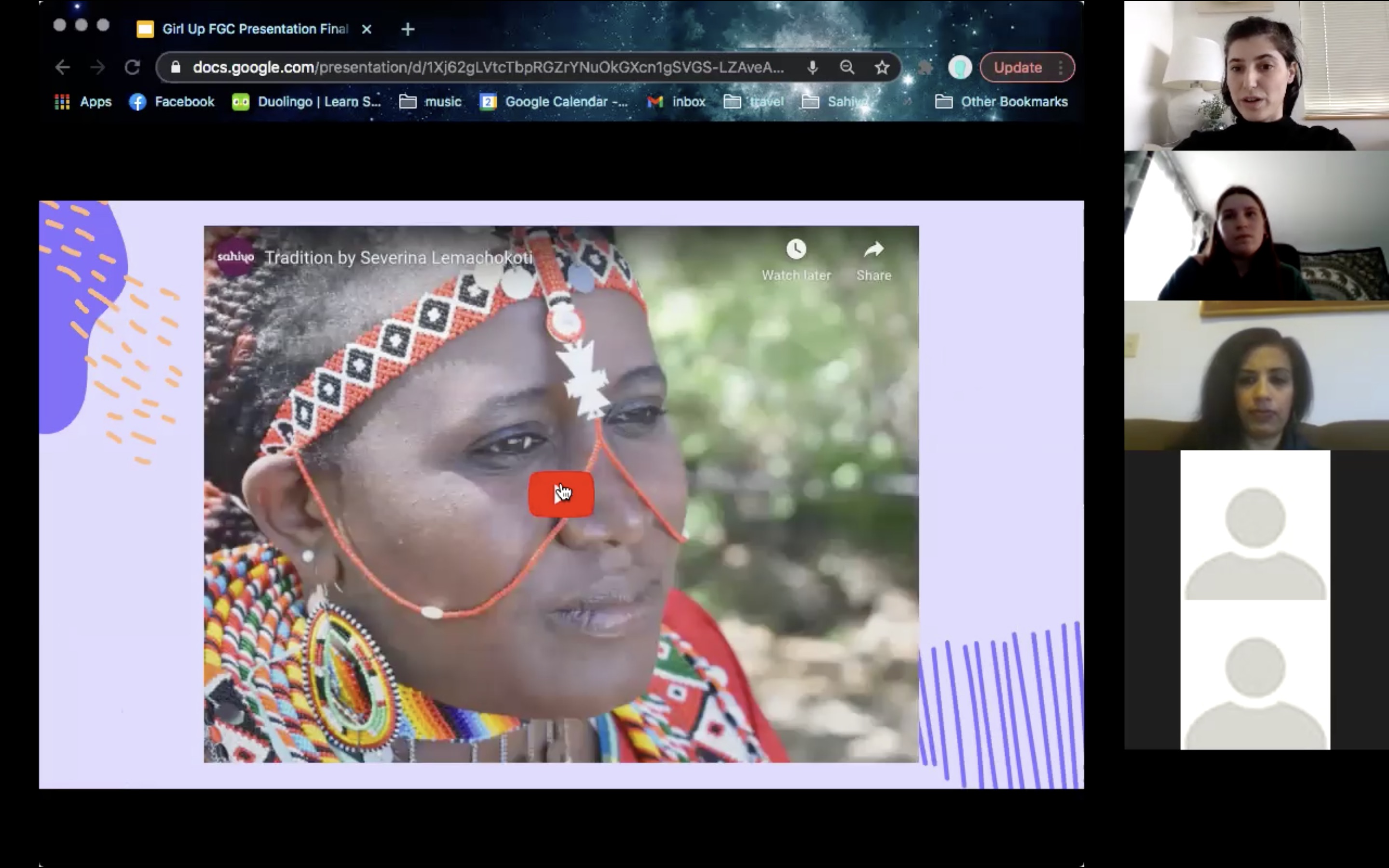
Task: Click the Share arrow icon on video
Action: (x=873, y=250)
